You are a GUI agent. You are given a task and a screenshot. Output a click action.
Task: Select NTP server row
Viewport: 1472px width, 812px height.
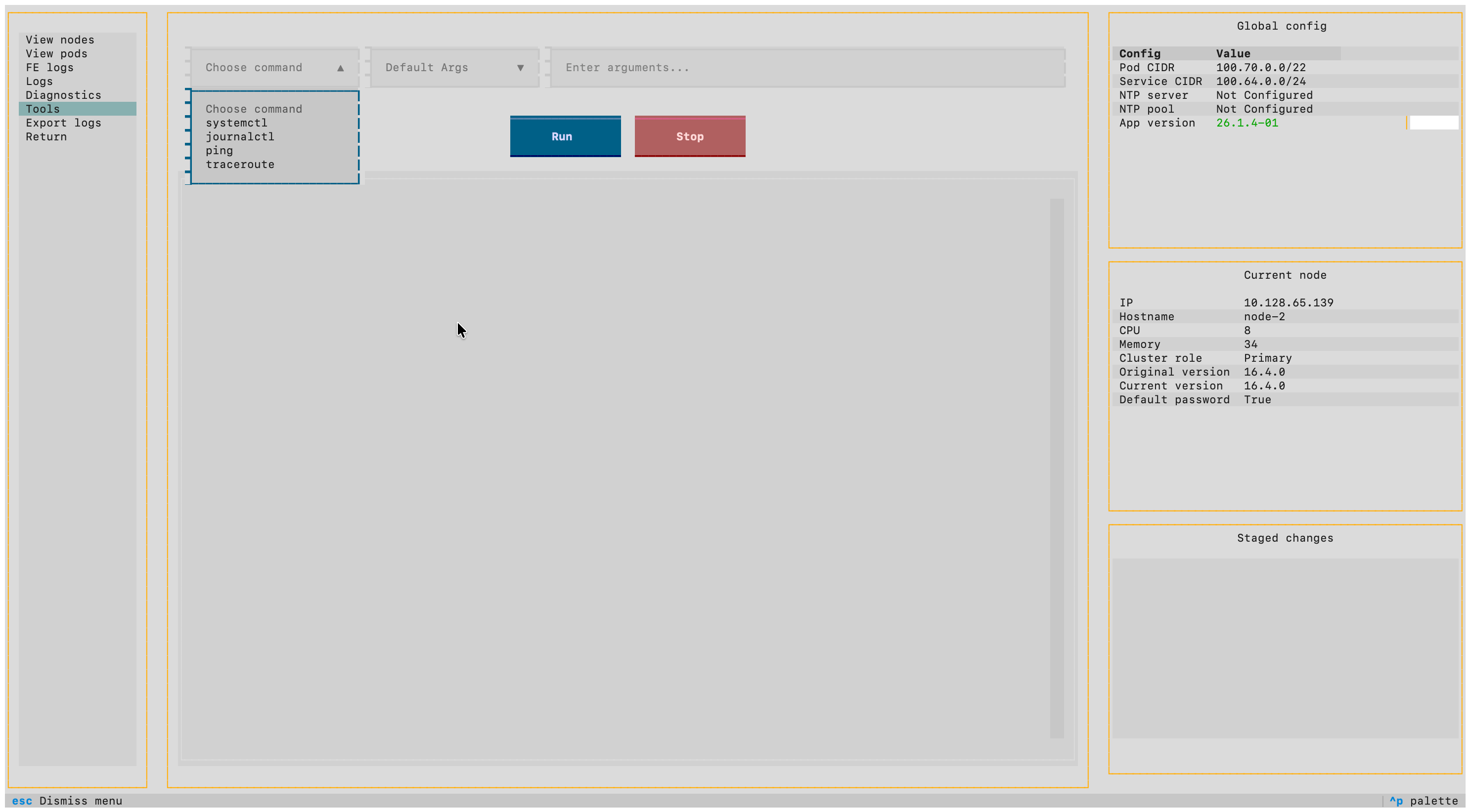point(1285,95)
